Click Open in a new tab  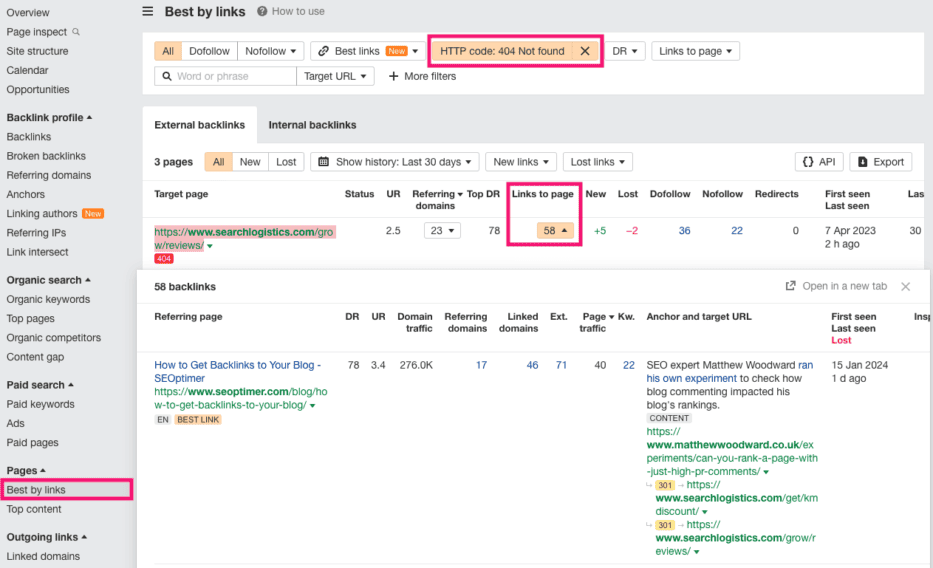(836, 286)
